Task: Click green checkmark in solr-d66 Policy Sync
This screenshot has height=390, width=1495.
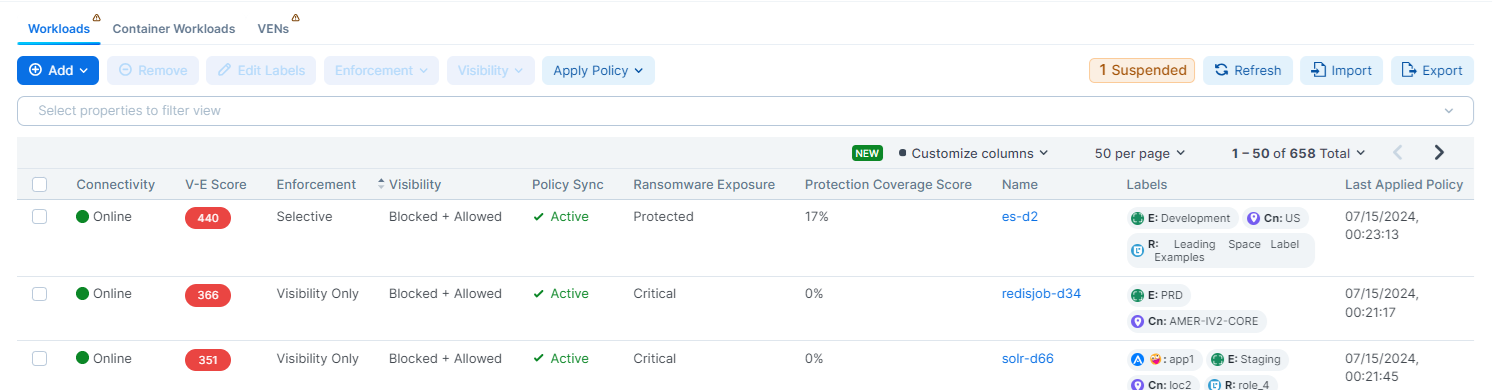Action: coord(538,359)
